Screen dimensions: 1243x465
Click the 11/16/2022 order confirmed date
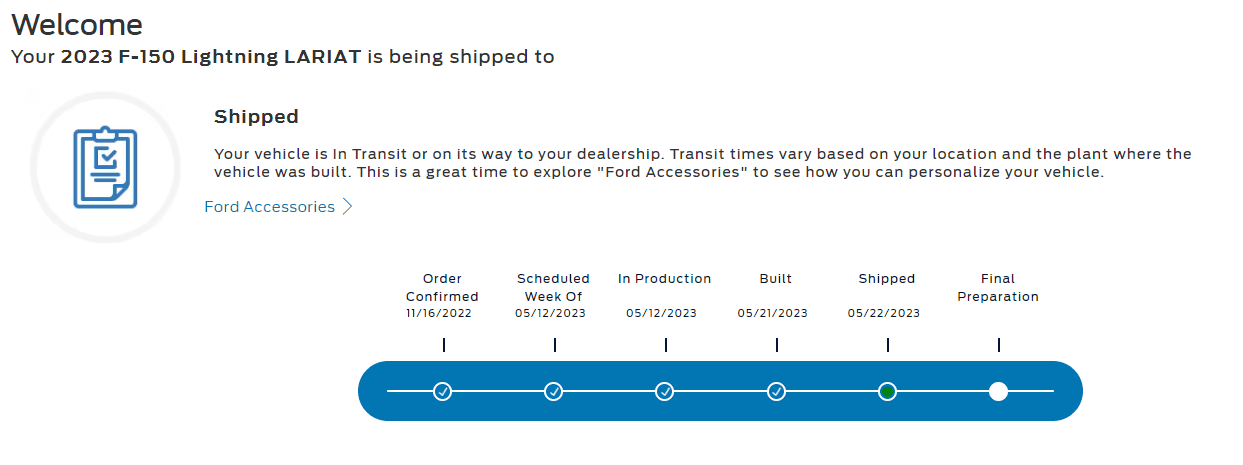pyautogui.click(x=439, y=313)
